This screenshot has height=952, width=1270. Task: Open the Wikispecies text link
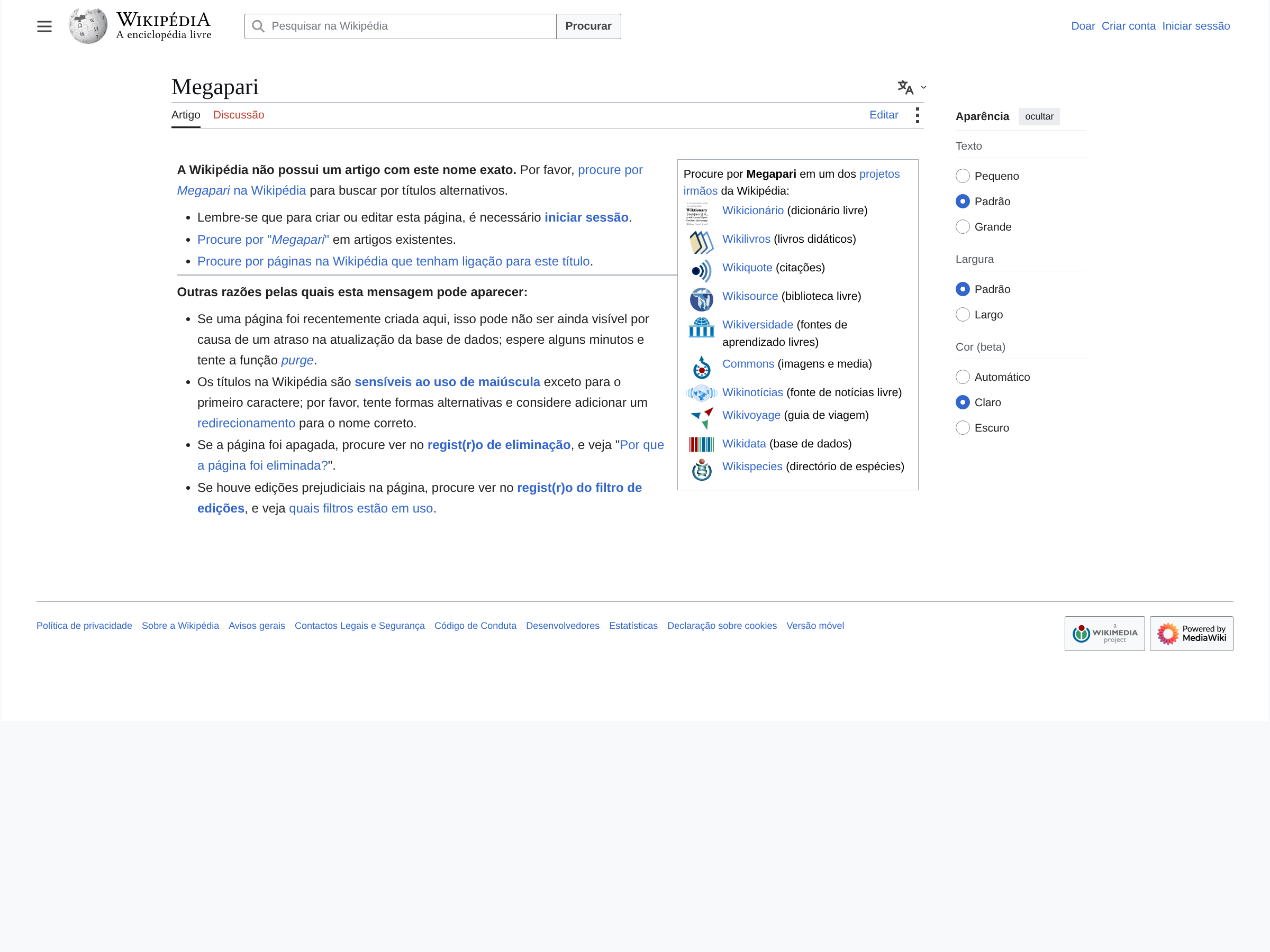pos(752,466)
